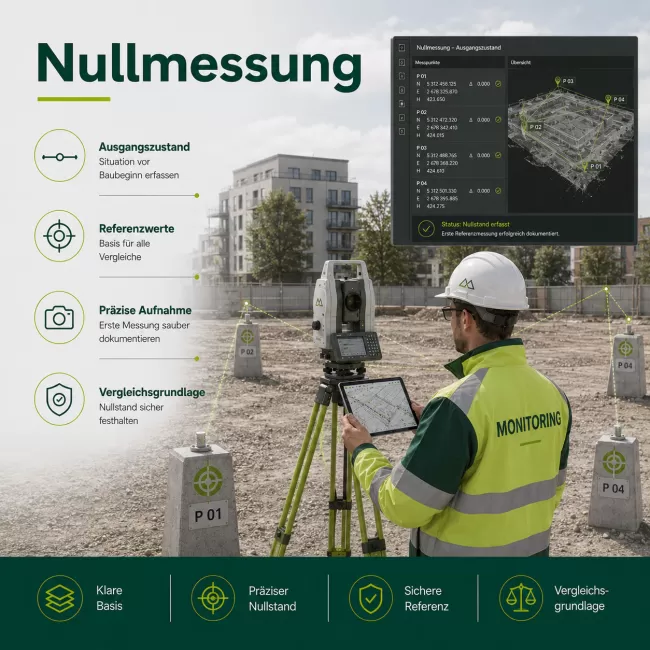Screen dimensions: 650x650
Task: Click the P 01 label plate on concrete marker
Action: pos(208,515)
